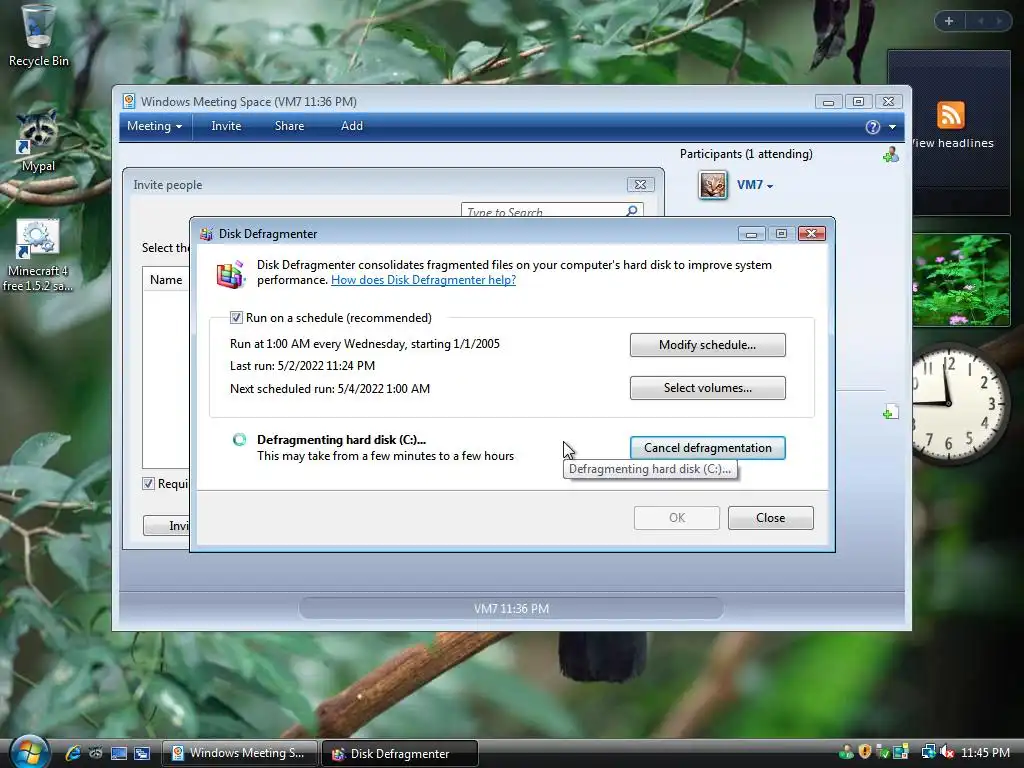Screen dimensions: 1024x768
Task: Click the tray icon with green checkmark
Action: 883,752
